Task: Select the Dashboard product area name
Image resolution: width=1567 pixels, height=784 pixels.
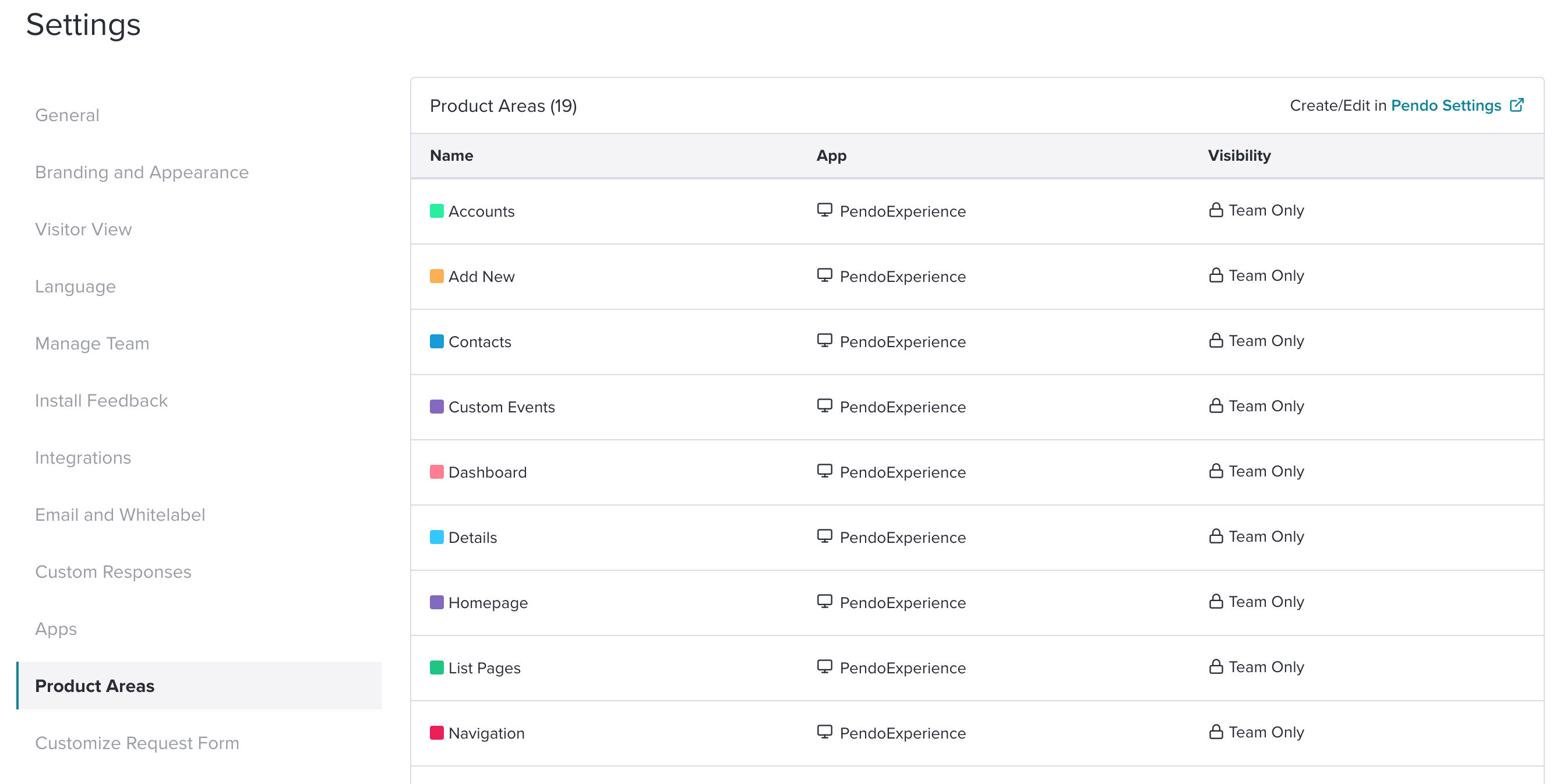Action: point(487,472)
